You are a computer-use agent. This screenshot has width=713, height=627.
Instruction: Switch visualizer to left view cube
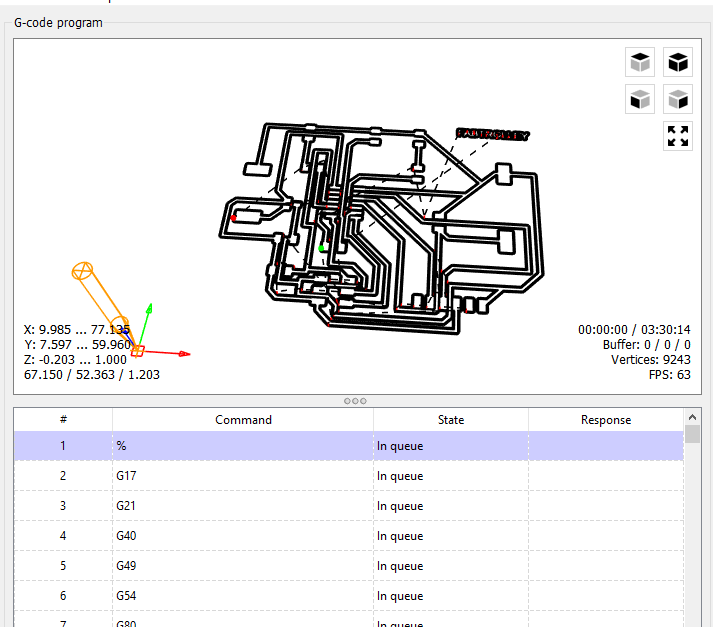pos(678,99)
